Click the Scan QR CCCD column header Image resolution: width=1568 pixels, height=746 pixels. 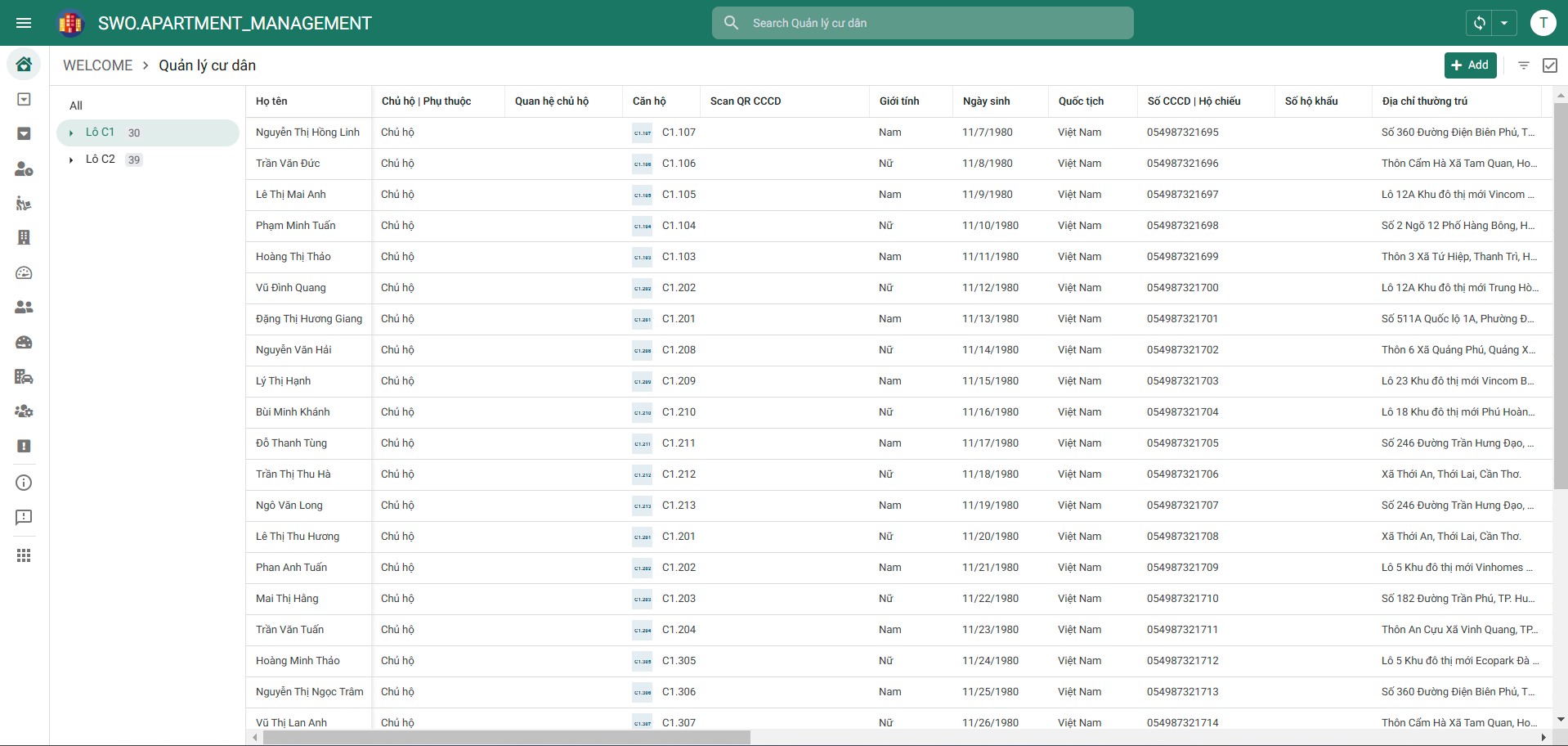point(746,101)
